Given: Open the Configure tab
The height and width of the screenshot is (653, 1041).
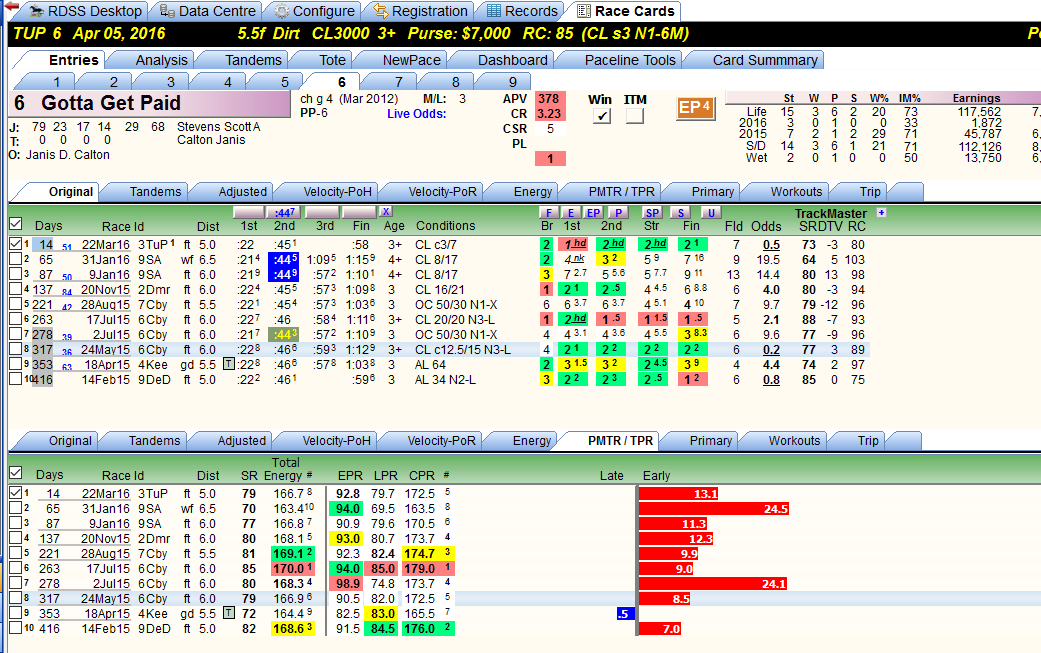Looking at the screenshot, I should tap(314, 11).
